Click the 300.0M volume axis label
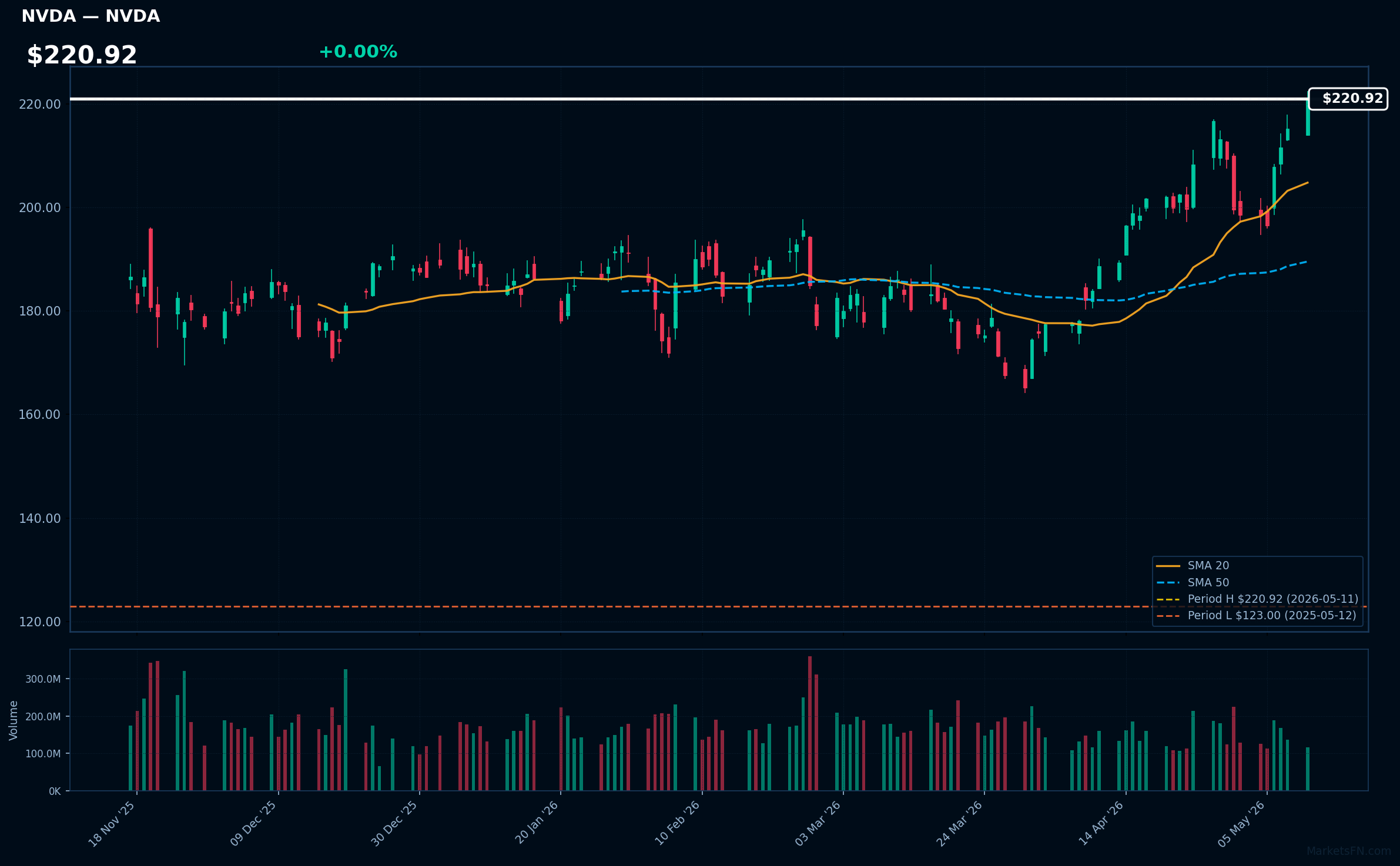 tap(43, 679)
